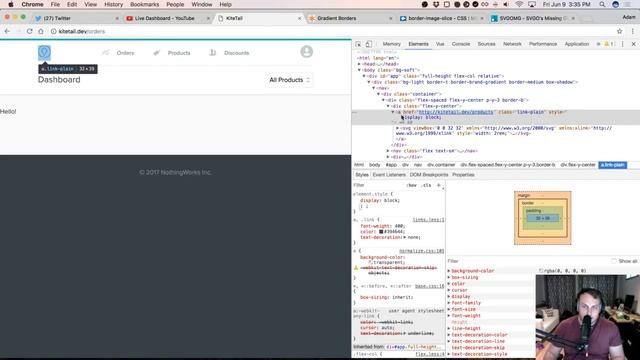640x360 pixels.
Task: Click the site information icon in the address bar
Action: [x=53, y=31]
